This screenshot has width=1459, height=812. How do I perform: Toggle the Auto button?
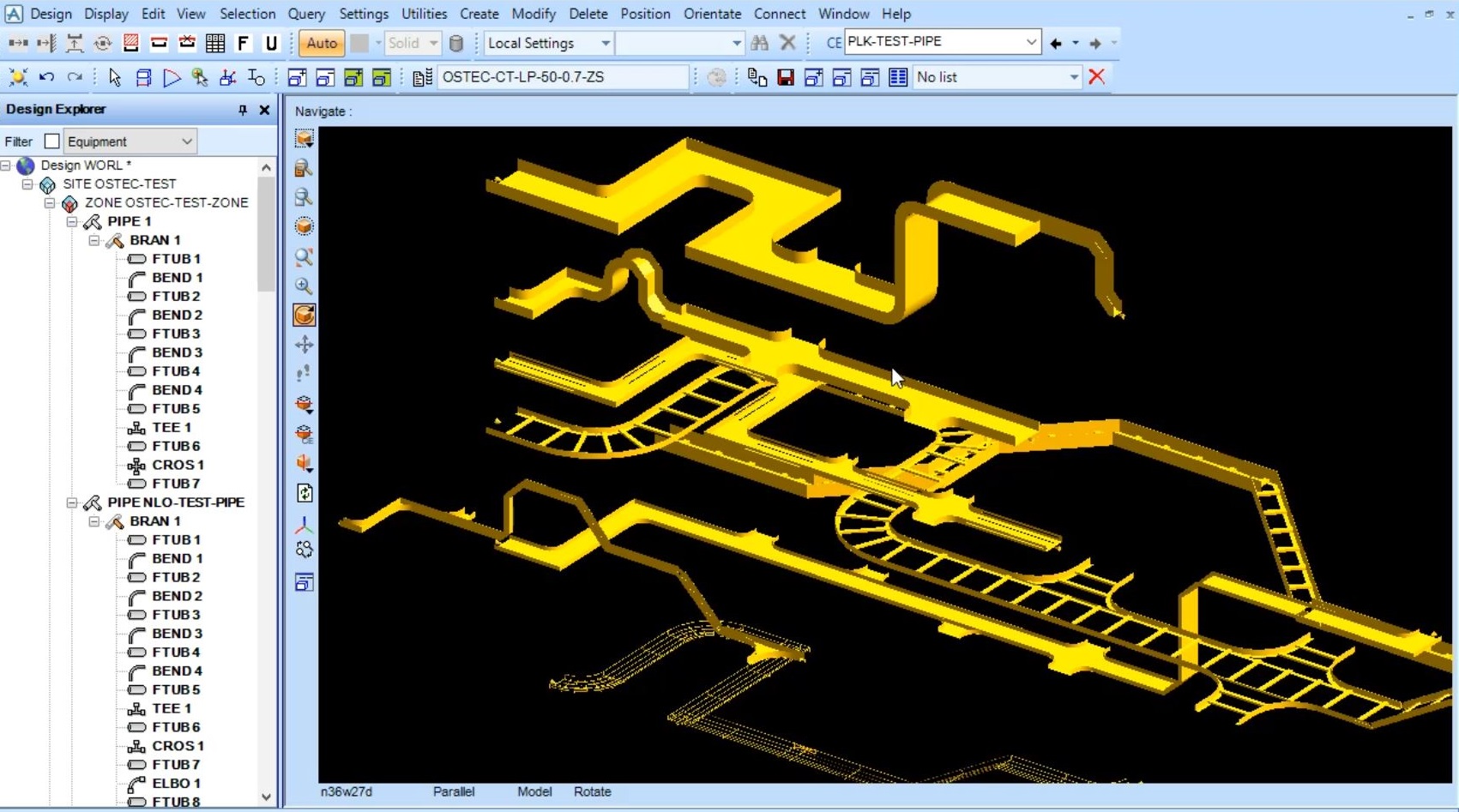(322, 43)
